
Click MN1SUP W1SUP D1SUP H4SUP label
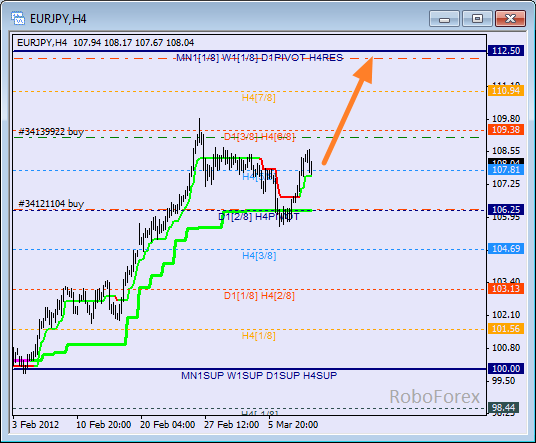point(259,376)
